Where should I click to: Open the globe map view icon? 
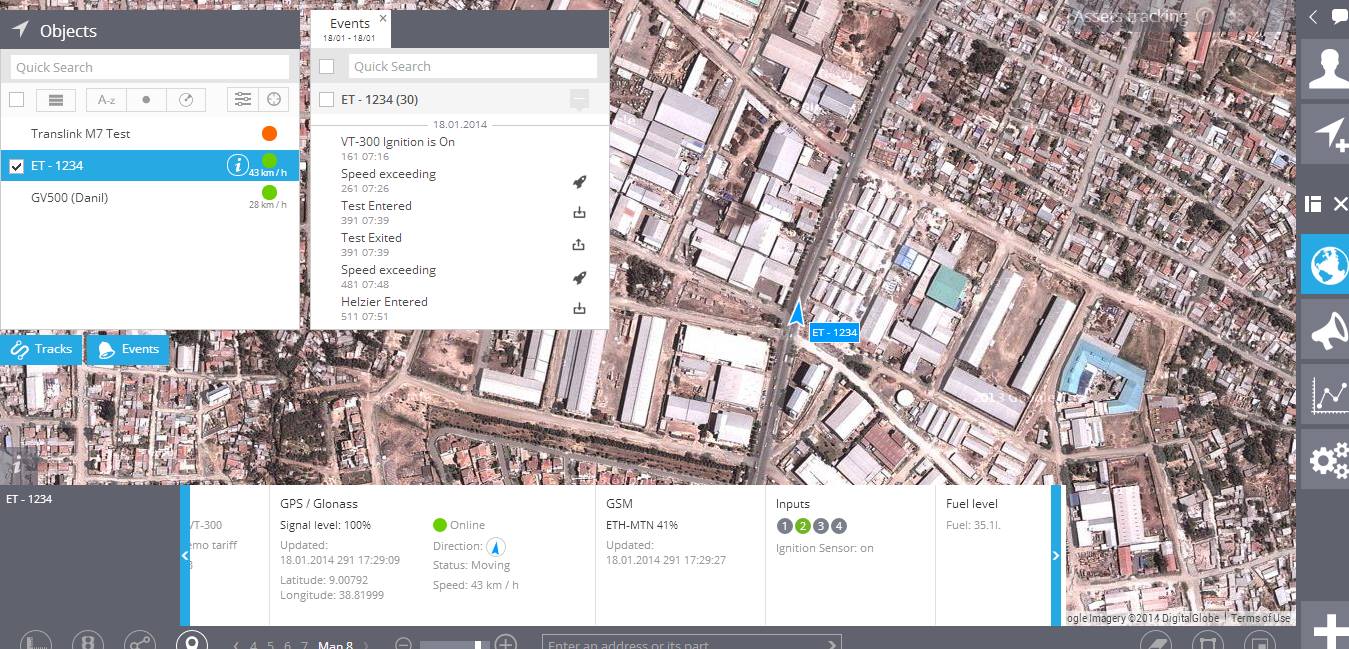click(1325, 264)
